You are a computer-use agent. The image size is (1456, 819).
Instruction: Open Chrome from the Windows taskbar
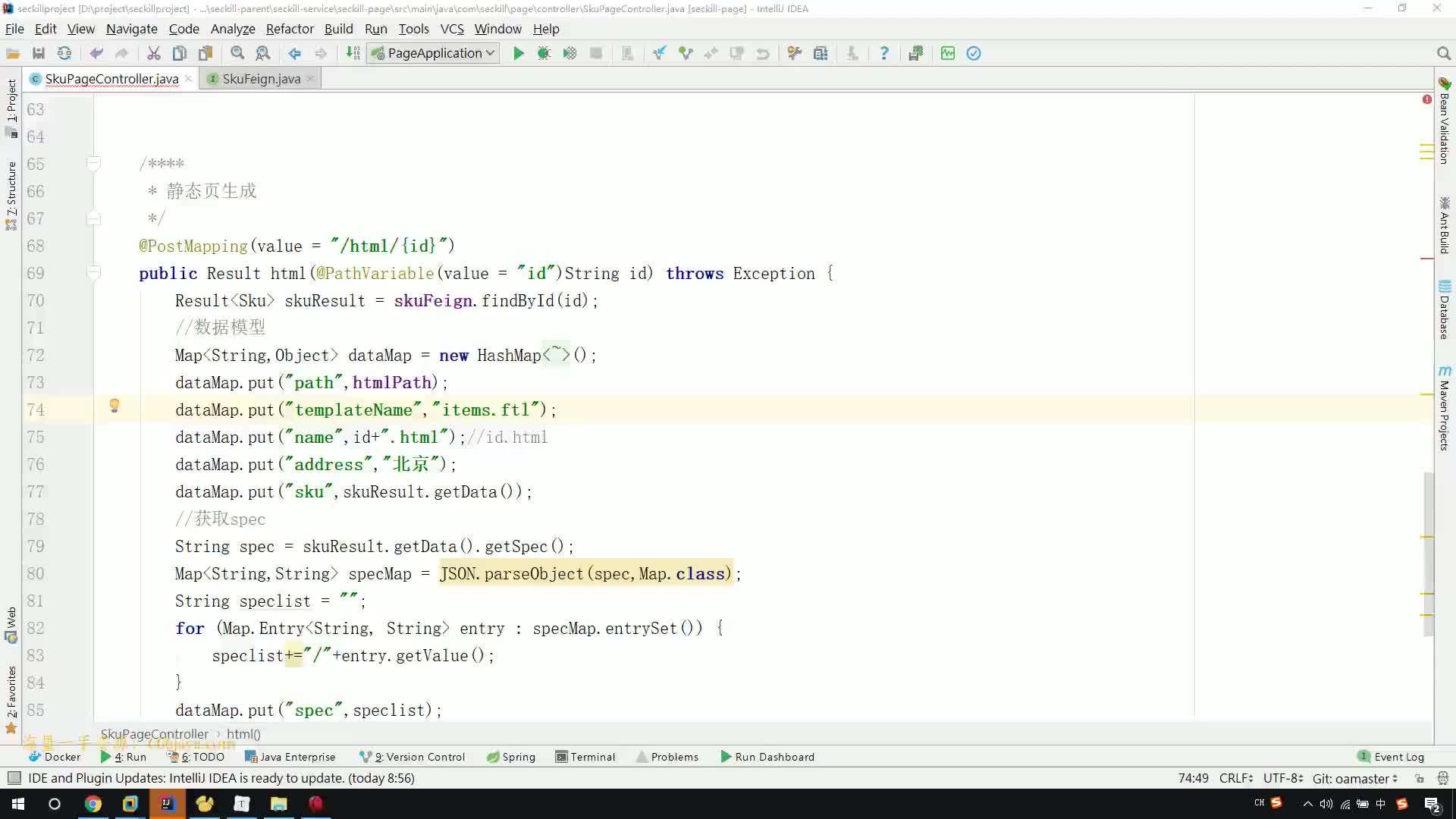point(93,804)
